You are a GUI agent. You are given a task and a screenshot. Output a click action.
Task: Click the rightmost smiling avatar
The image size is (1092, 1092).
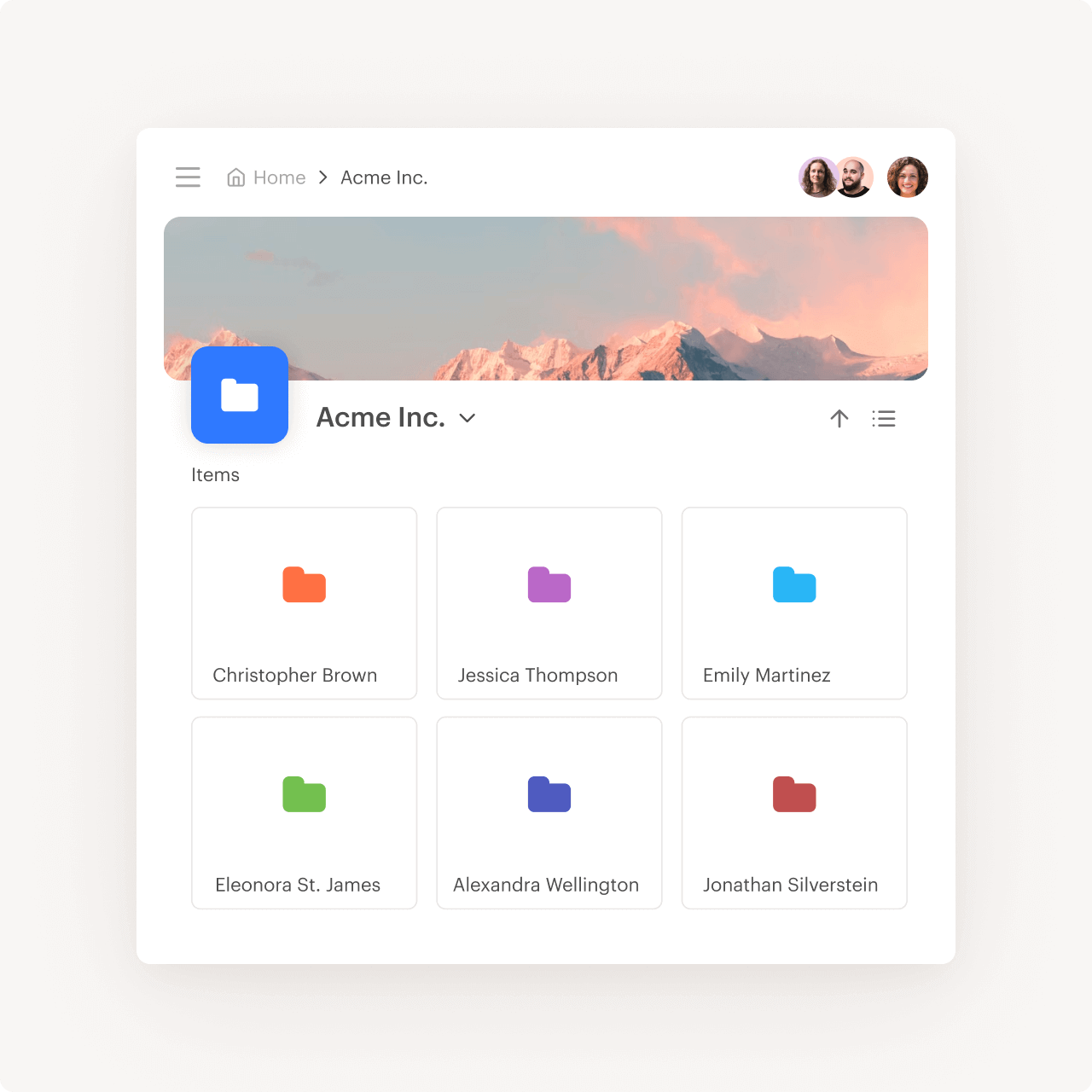[908, 177]
